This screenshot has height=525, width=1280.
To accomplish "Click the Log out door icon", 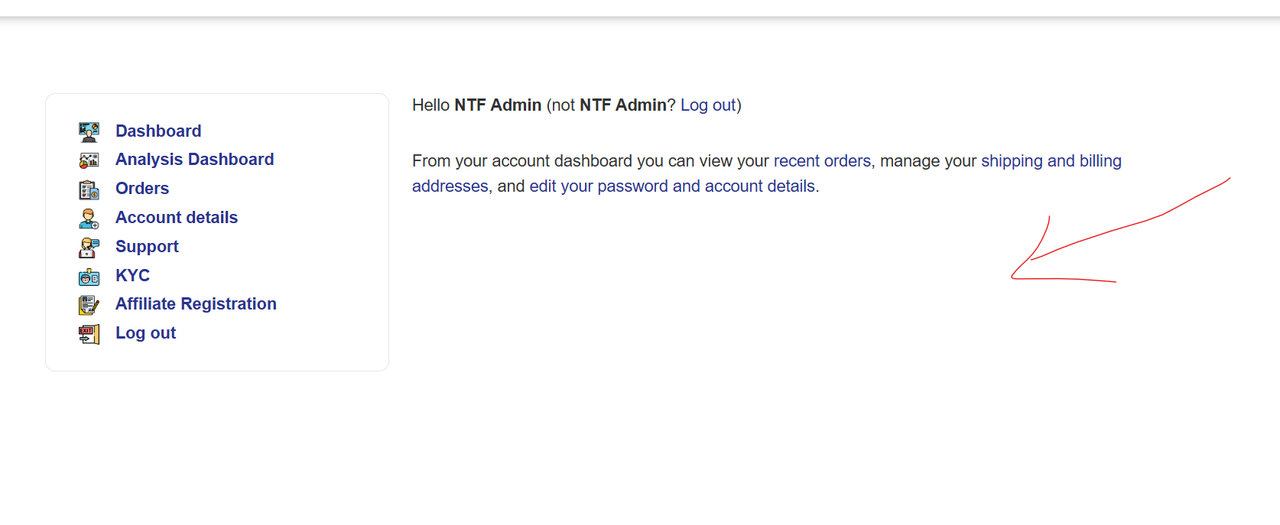I will click(x=89, y=334).
